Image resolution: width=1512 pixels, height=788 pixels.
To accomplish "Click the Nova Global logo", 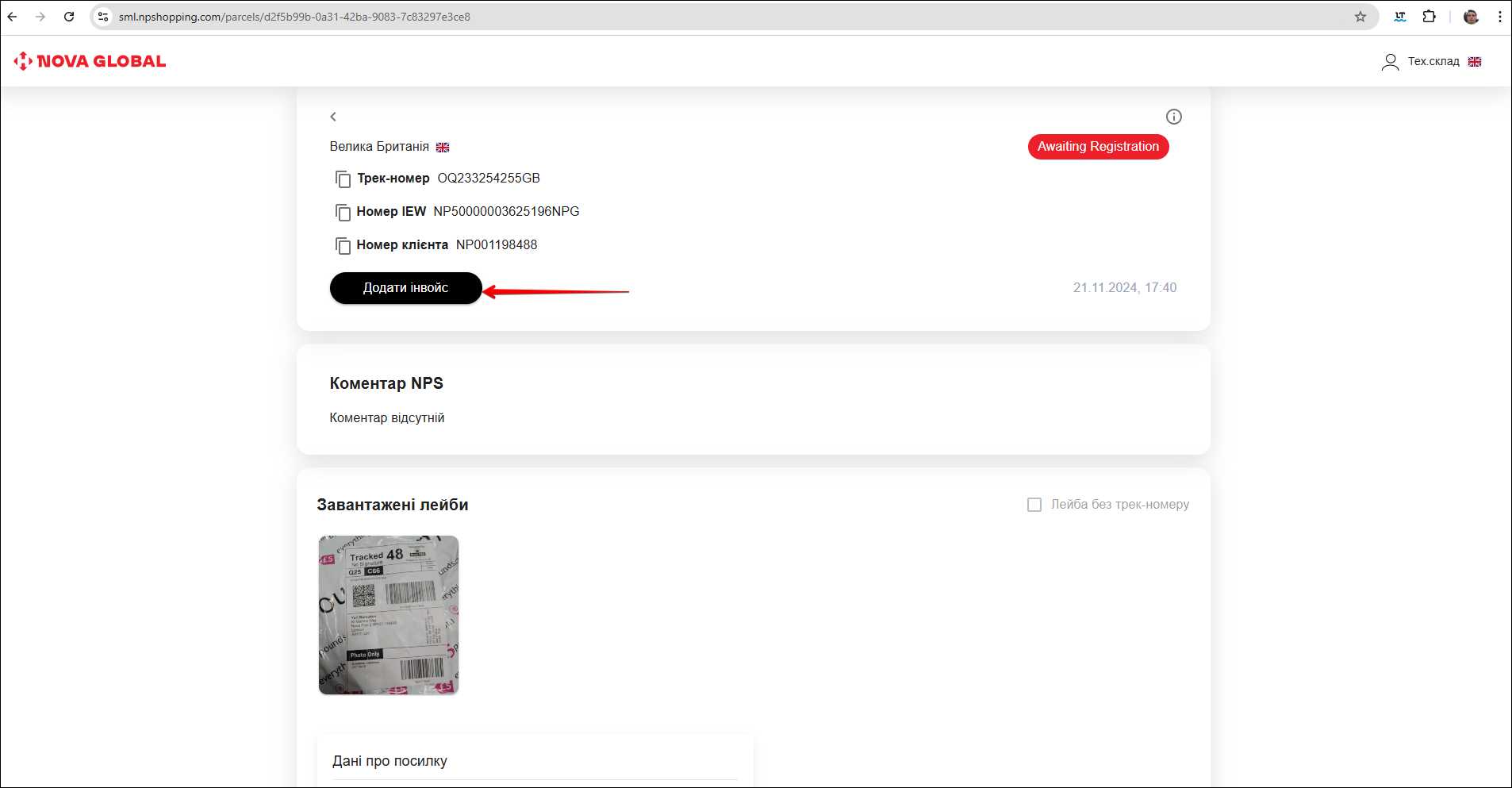I will pyautogui.click(x=90, y=61).
